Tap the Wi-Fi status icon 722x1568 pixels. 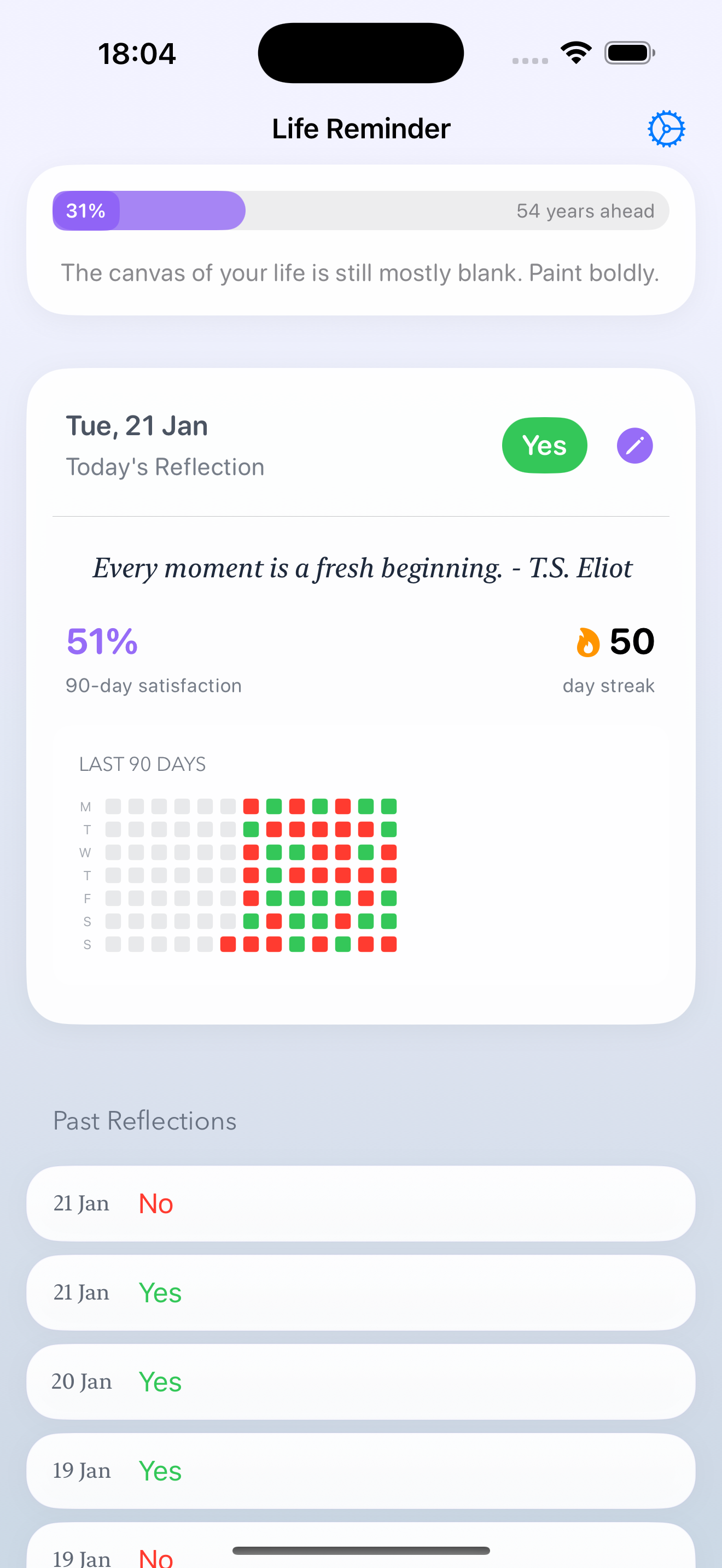point(576,53)
